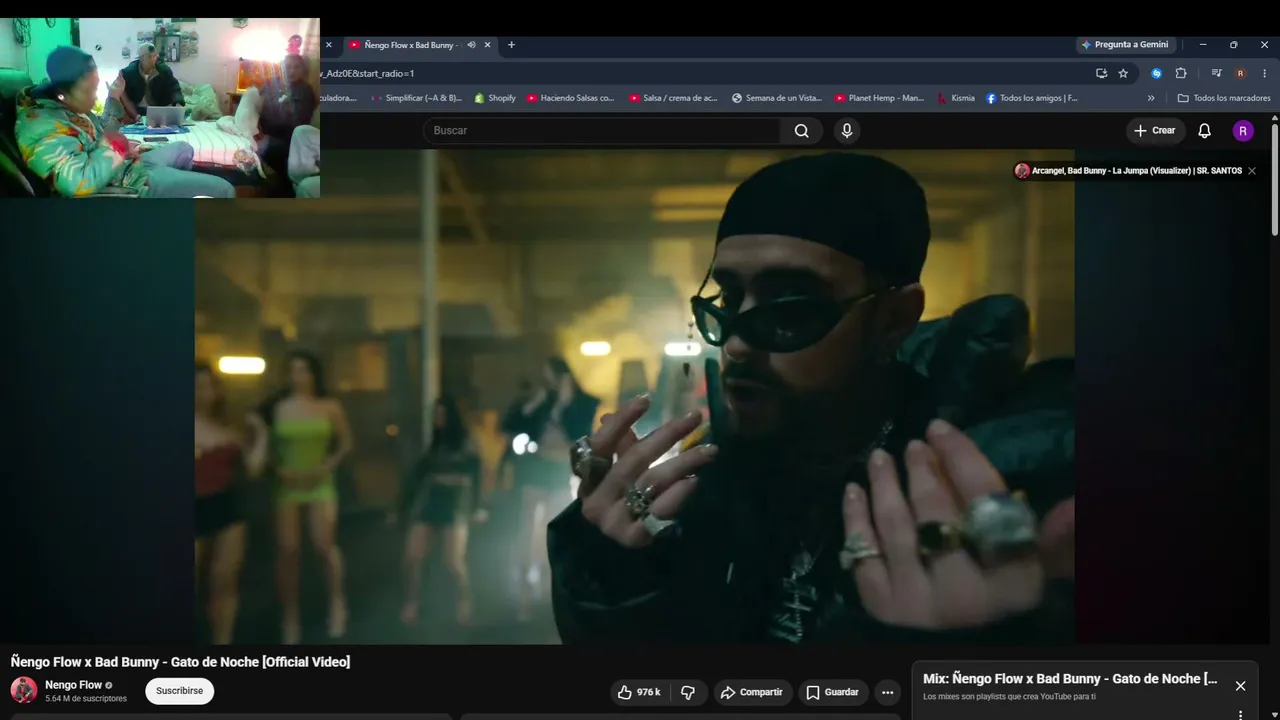The width and height of the screenshot is (1280, 720).
Task: Click the Gato de Noche video player
Action: point(635,397)
